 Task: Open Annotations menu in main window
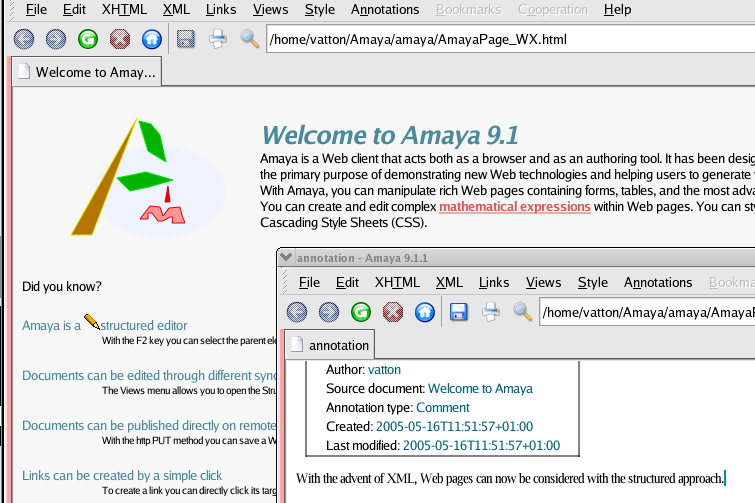click(x=385, y=10)
